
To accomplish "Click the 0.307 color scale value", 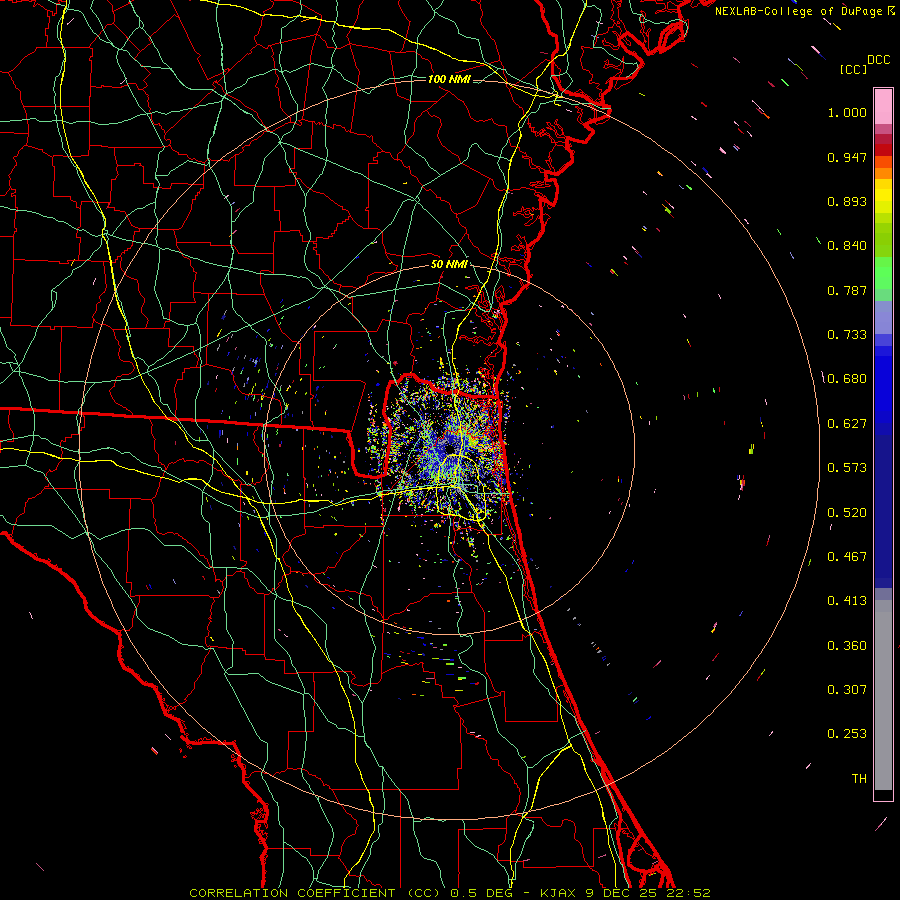I will tap(847, 690).
